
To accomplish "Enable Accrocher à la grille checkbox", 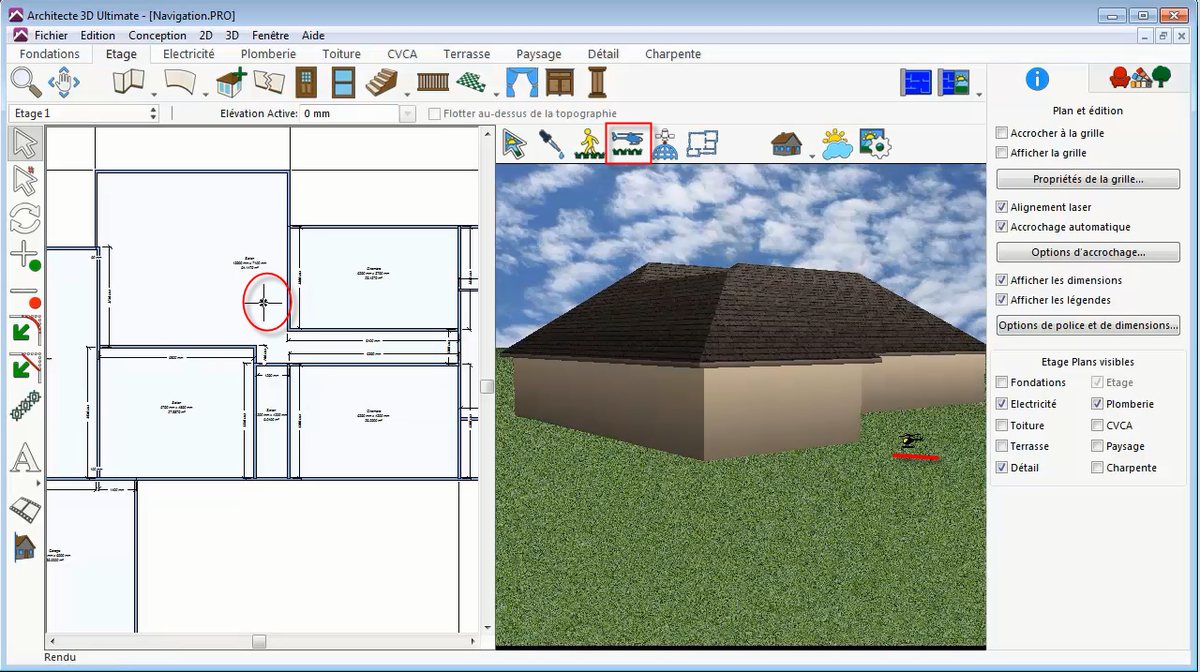I will (x=1003, y=133).
